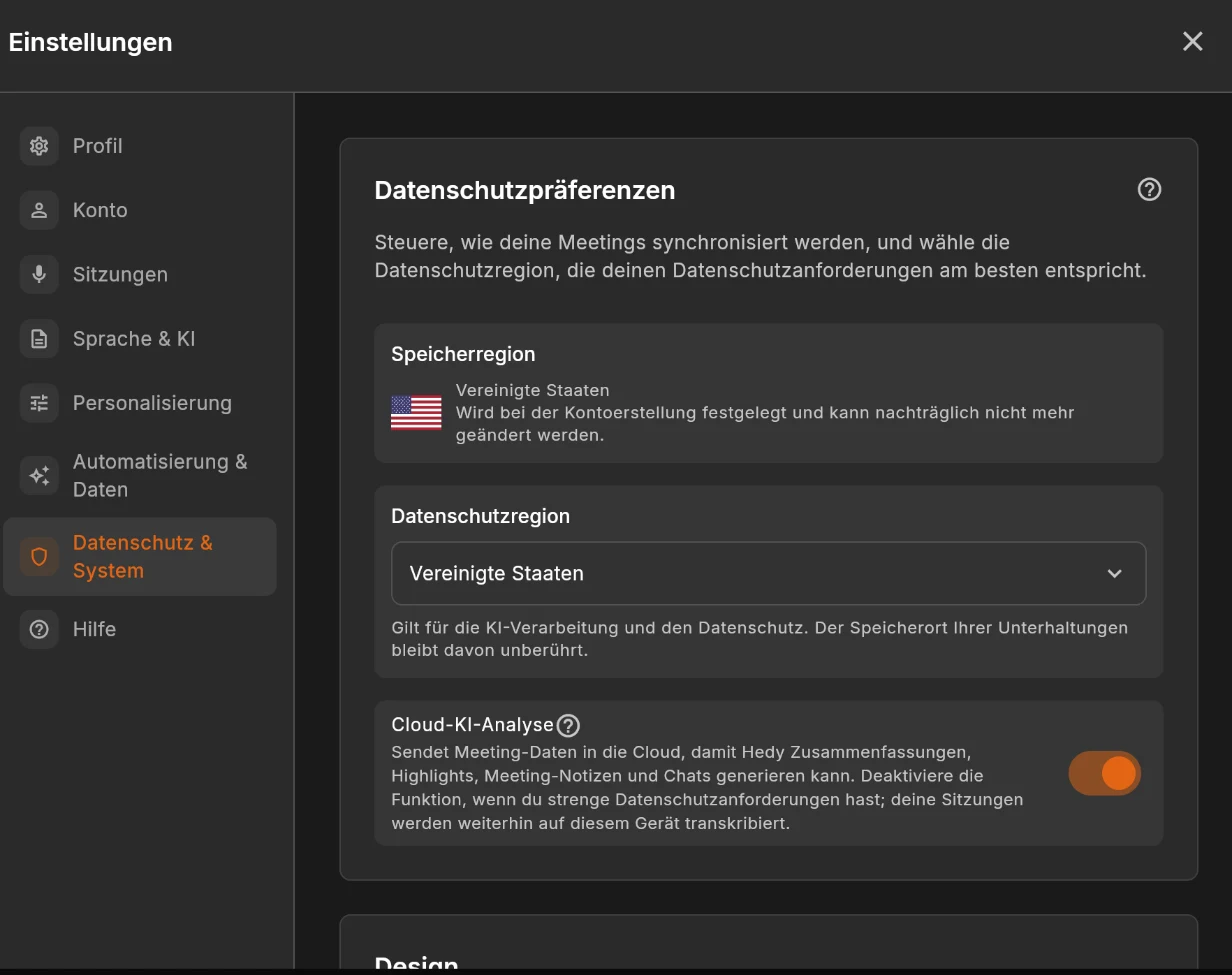Viewport: 1232px width, 975px height.
Task: Open the Hilfe section
Action: (140, 629)
